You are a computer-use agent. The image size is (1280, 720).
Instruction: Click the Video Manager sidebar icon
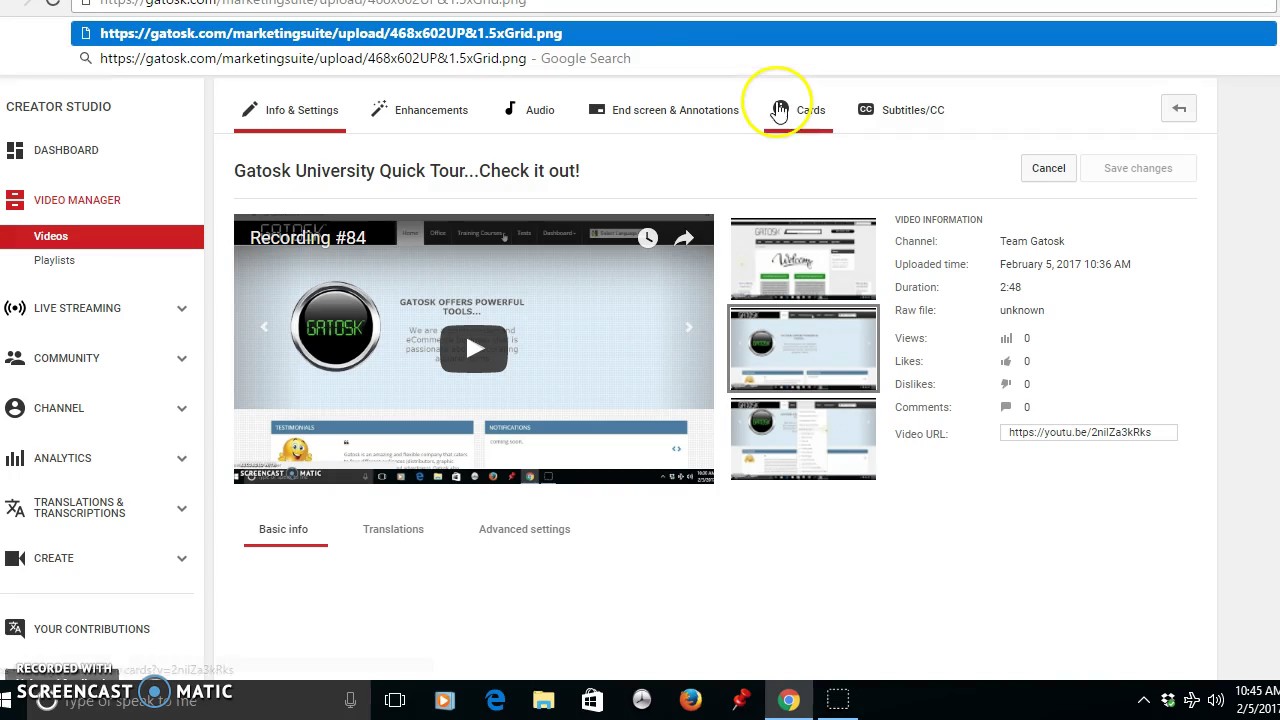(15, 200)
